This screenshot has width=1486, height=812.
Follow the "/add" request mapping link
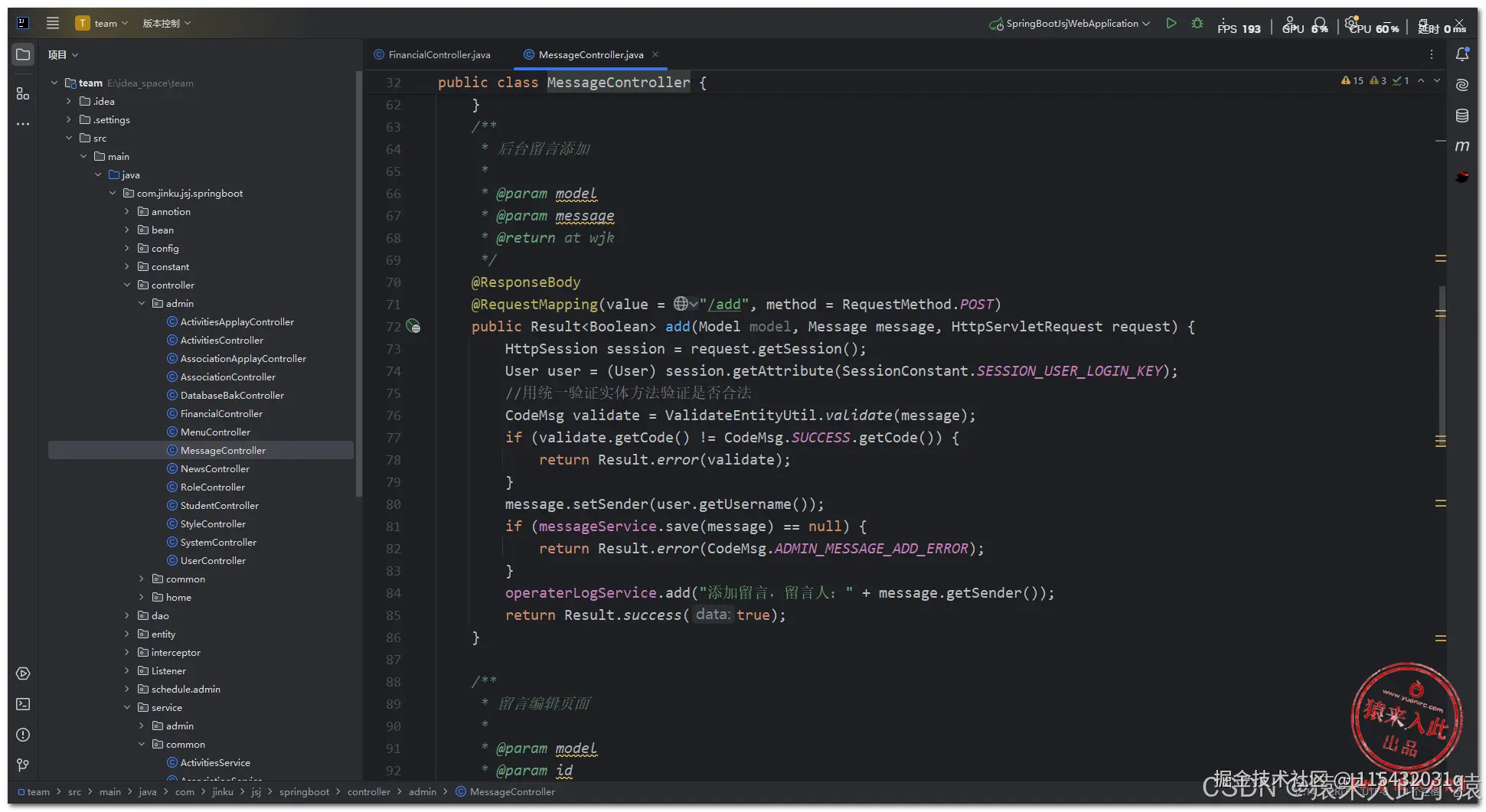coord(724,304)
